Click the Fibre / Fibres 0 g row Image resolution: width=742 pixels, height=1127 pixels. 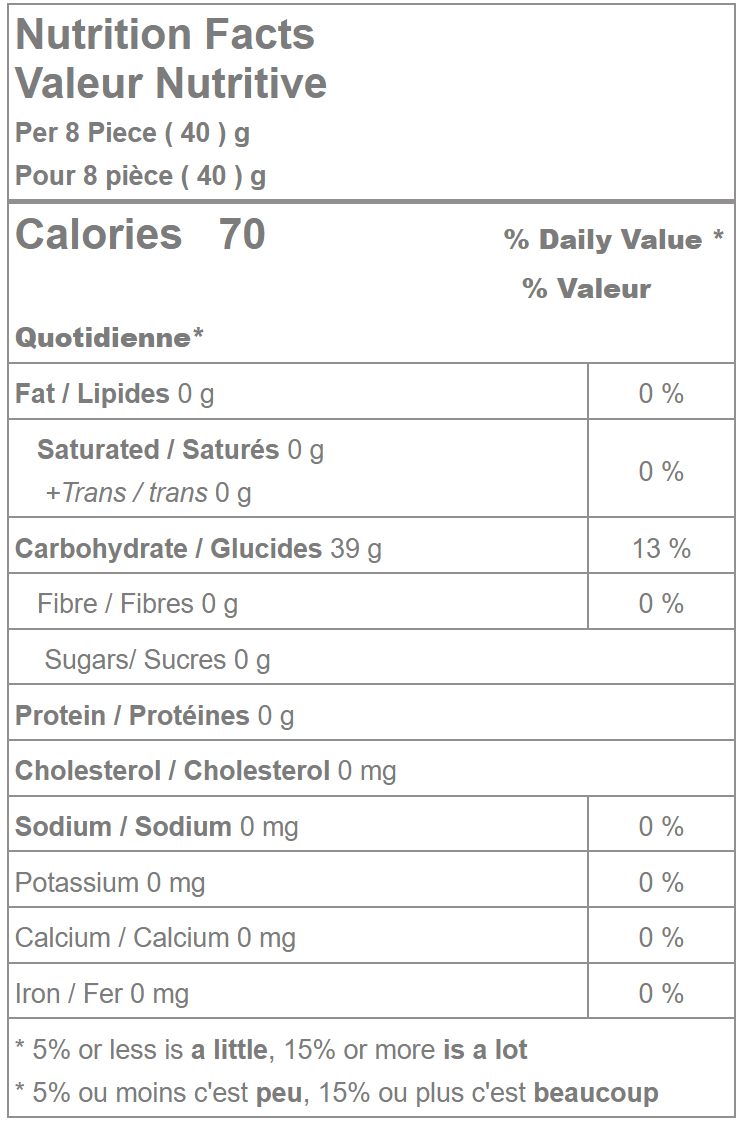[137, 604]
